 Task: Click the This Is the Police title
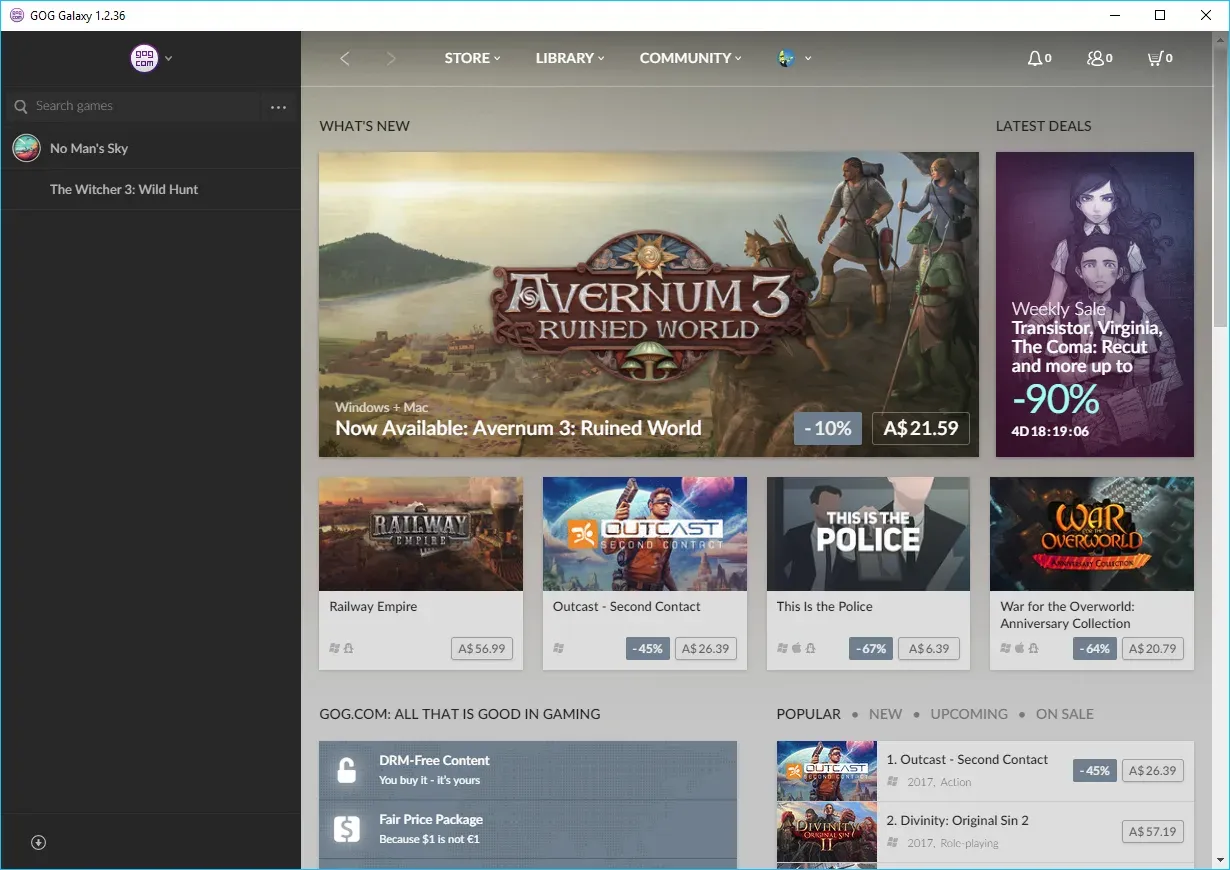click(825, 606)
